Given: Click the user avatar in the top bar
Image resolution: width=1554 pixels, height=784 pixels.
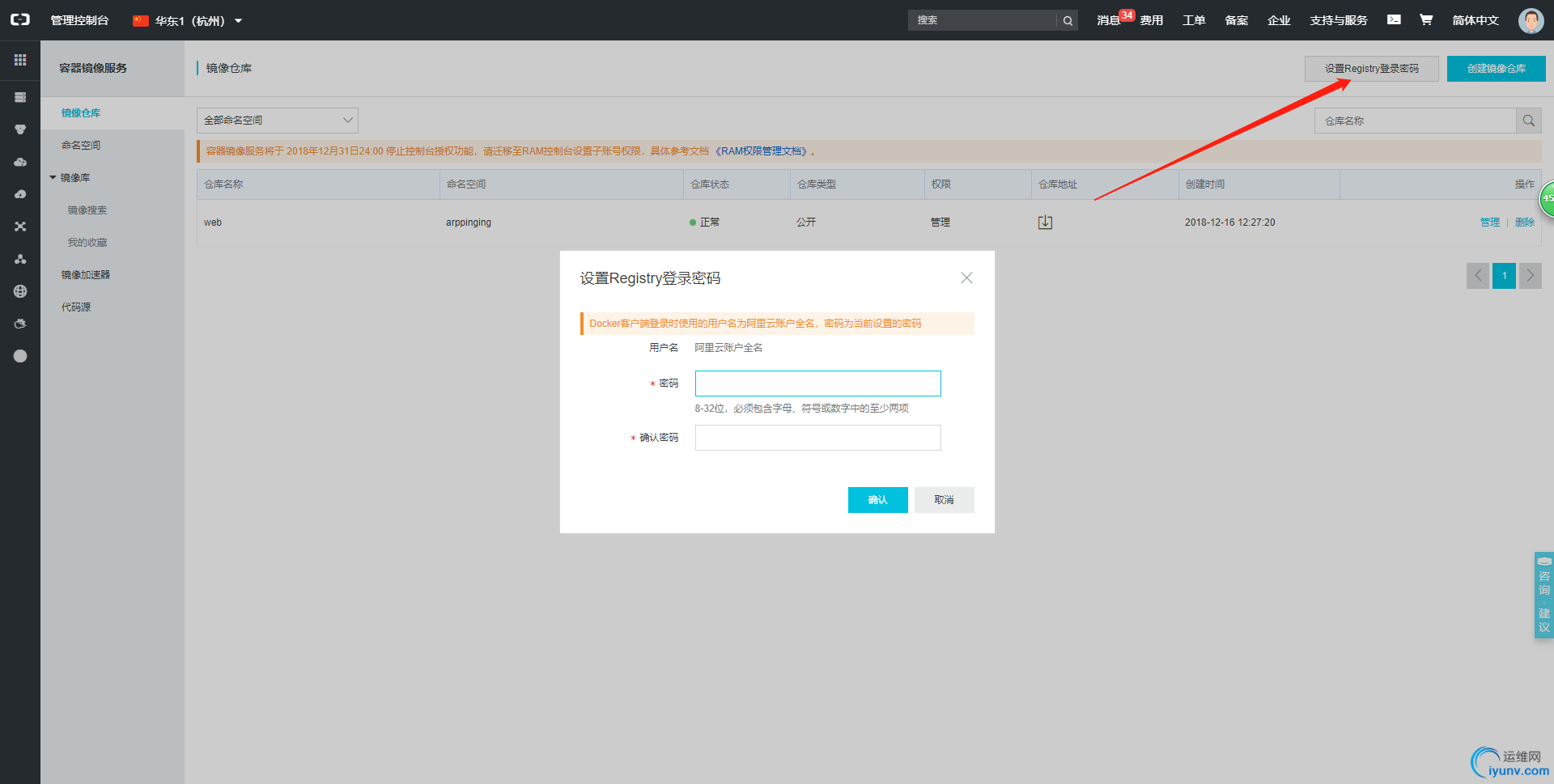Looking at the screenshot, I should click(1531, 20).
